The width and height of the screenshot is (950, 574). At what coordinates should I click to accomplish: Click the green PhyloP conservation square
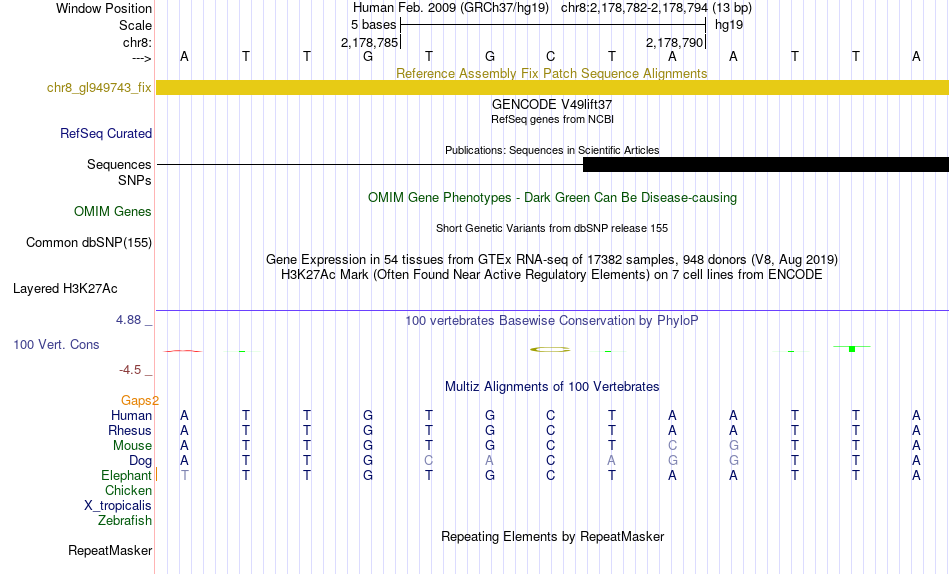[852, 349]
